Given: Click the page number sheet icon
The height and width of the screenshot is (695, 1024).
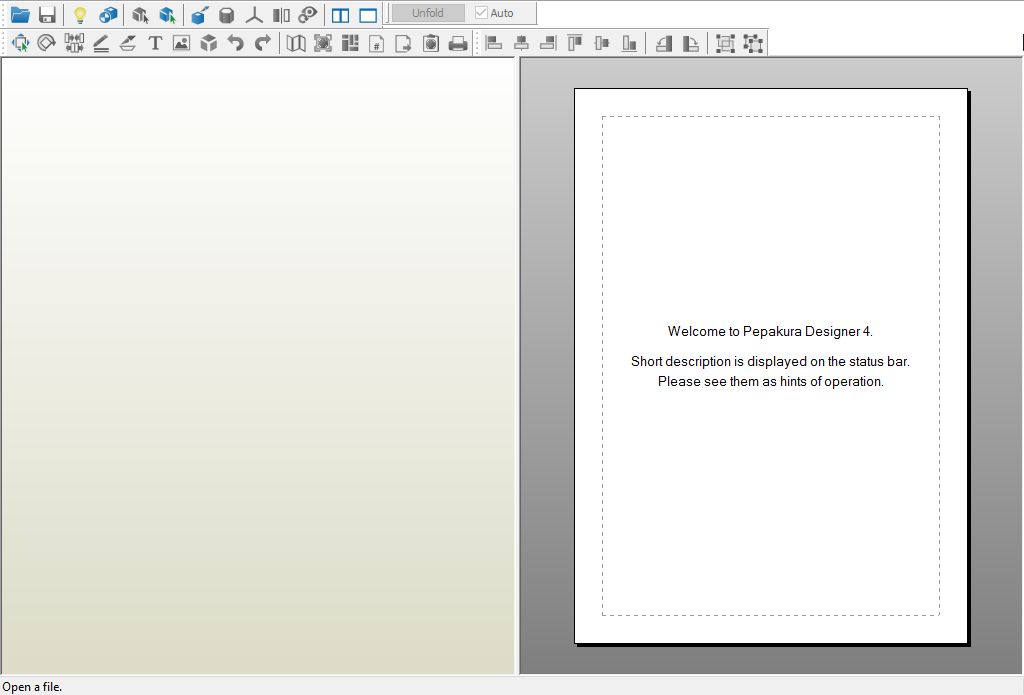Looking at the screenshot, I should [x=377, y=43].
